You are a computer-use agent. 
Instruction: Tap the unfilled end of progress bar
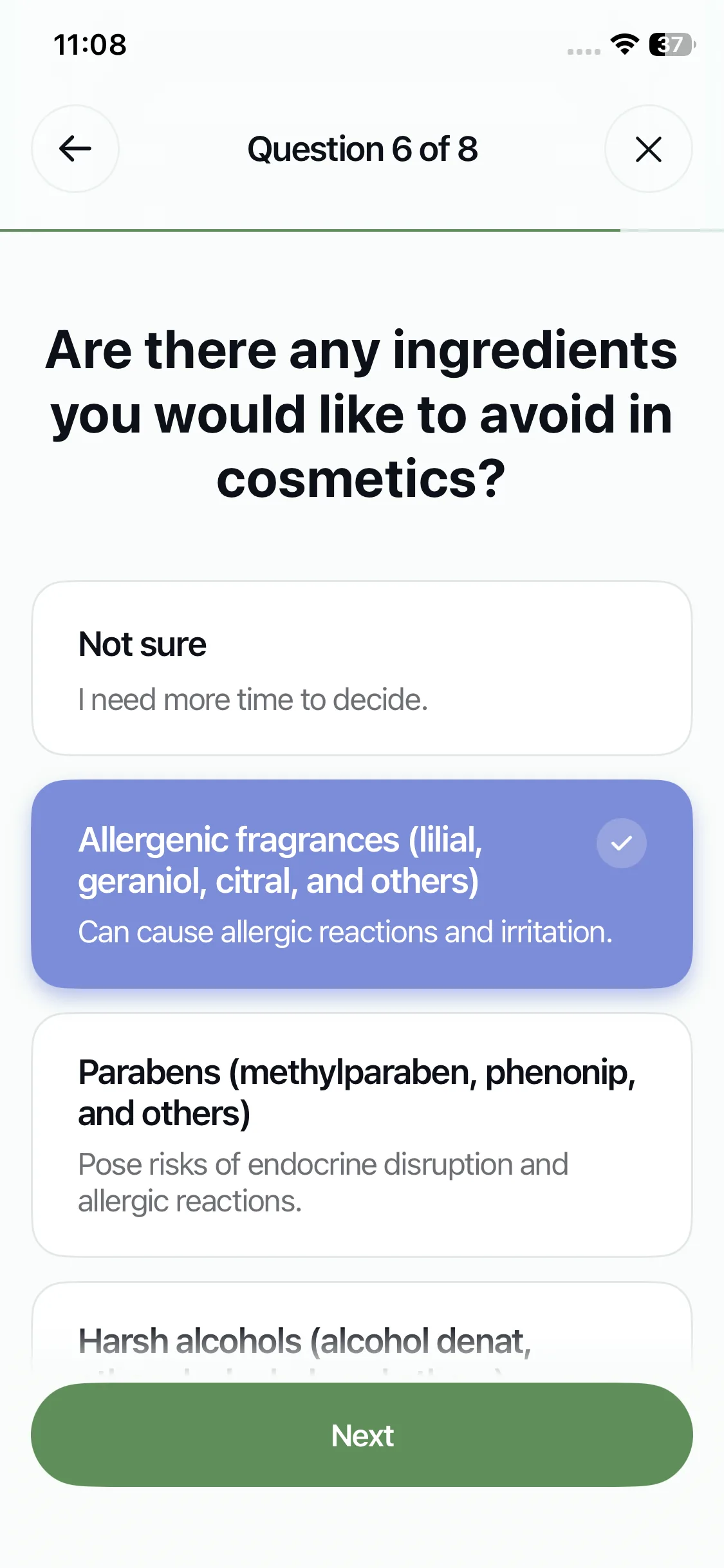point(673,230)
